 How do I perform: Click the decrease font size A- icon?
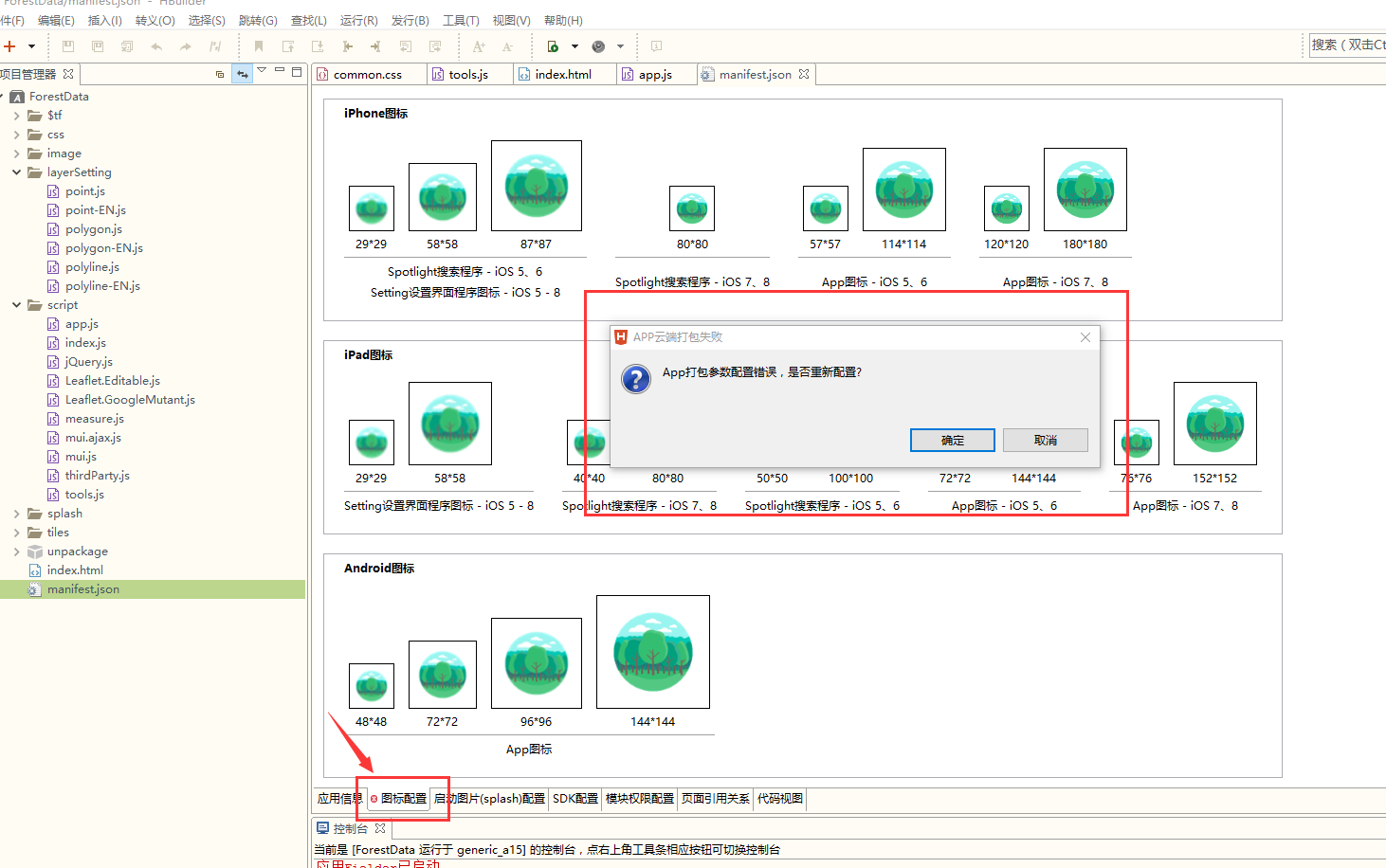(x=508, y=46)
